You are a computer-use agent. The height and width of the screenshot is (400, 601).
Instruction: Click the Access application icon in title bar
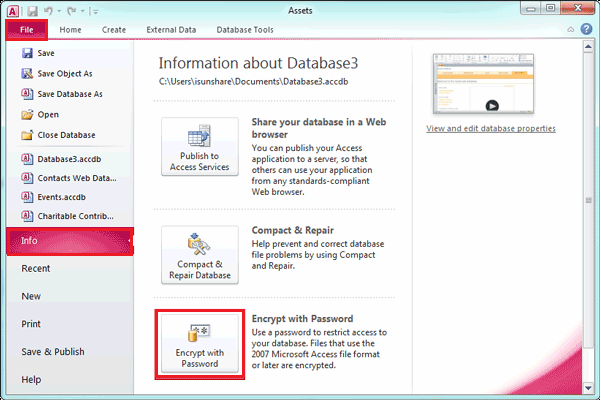[x=12, y=11]
